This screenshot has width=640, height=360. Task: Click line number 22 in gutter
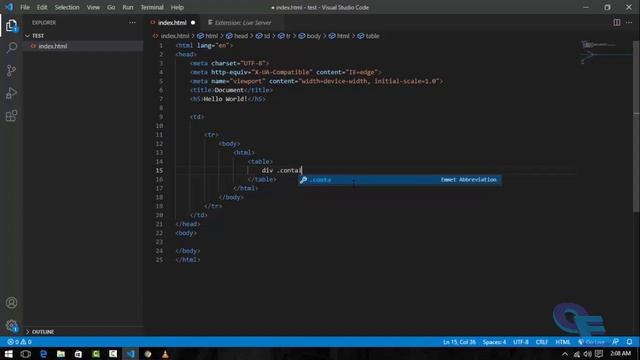[x=159, y=233]
